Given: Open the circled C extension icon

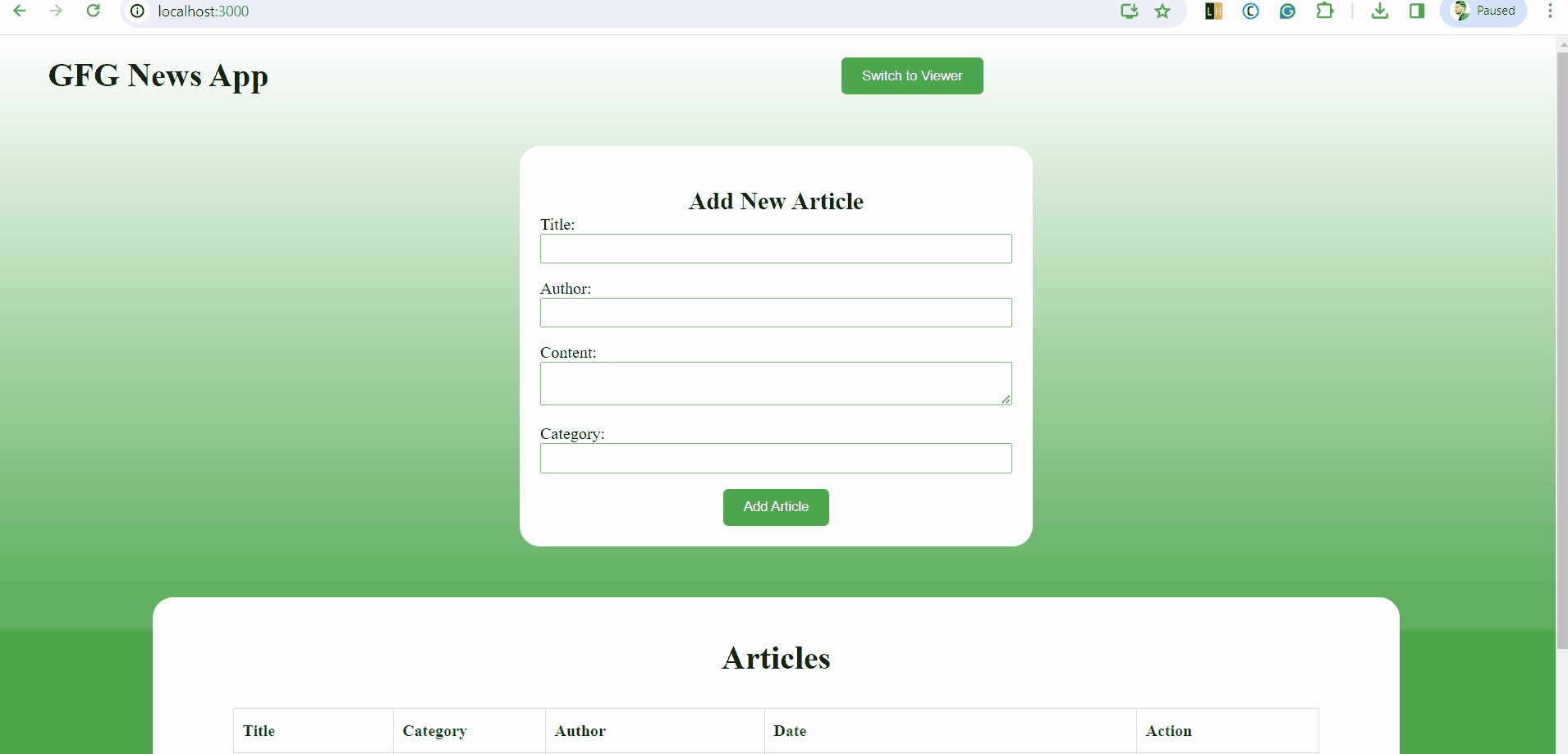Looking at the screenshot, I should point(1250,11).
